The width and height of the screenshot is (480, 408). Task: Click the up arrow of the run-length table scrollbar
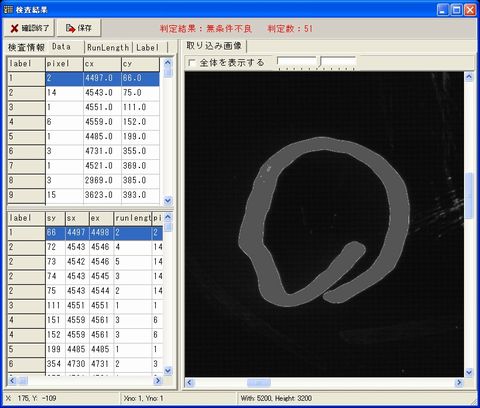(x=168, y=217)
